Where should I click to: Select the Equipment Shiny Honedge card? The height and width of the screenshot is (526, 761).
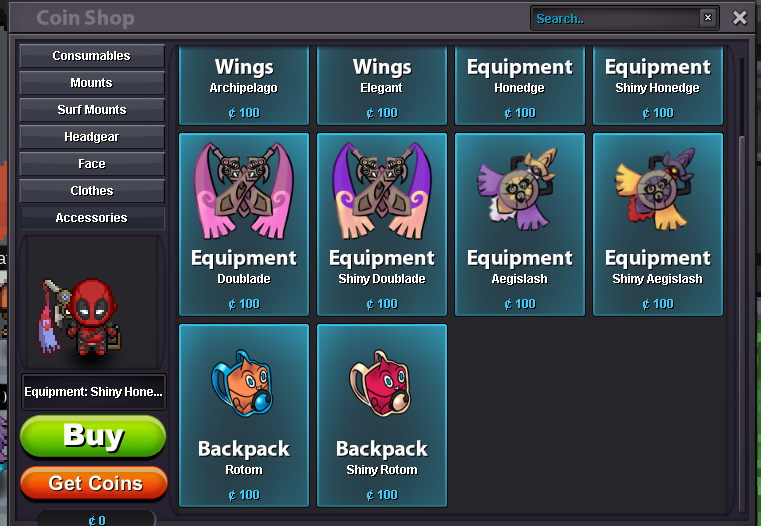point(658,85)
